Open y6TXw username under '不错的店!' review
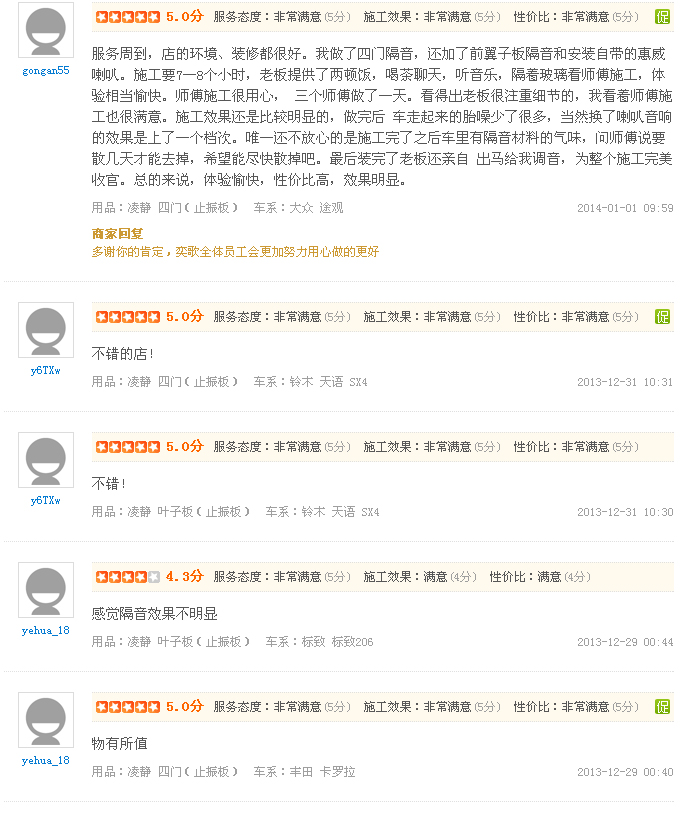 [46, 370]
